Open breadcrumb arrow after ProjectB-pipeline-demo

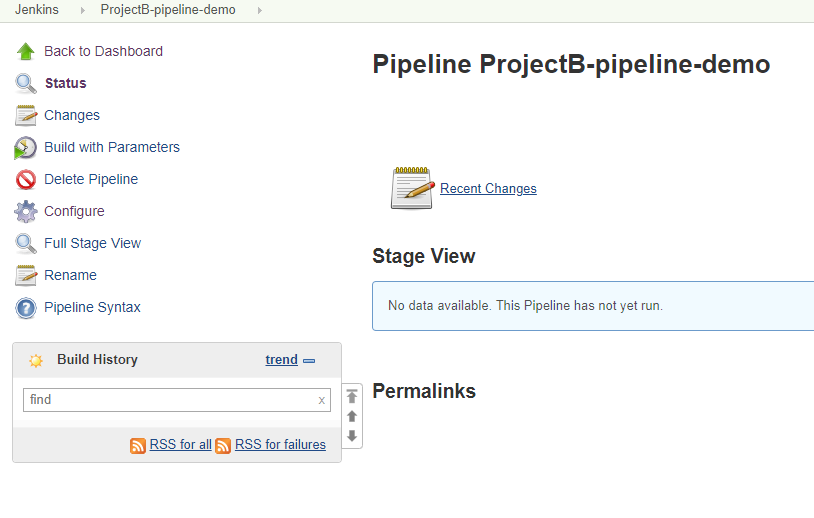click(260, 10)
